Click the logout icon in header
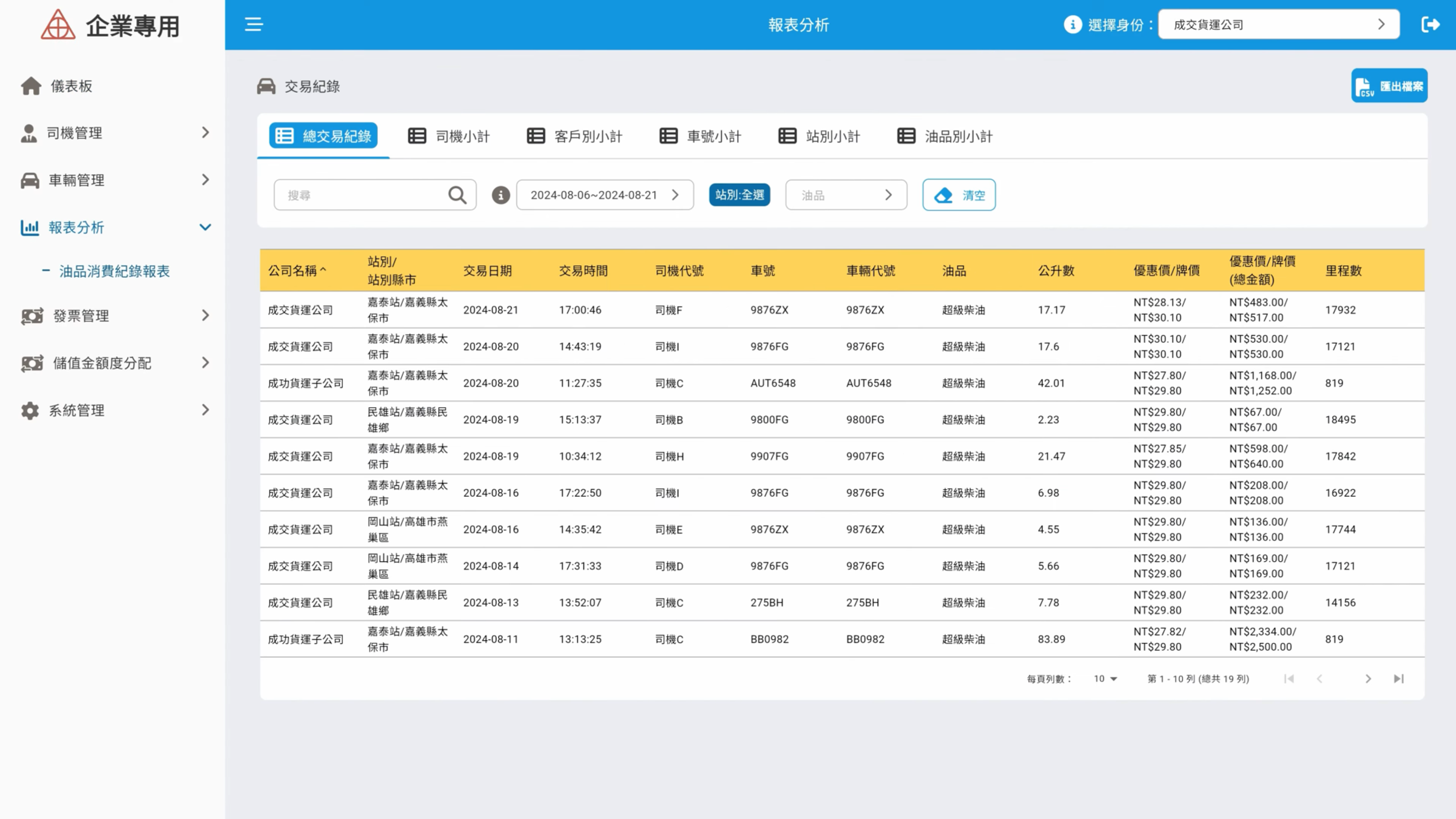1456x819 pixels. coord(1430,24)
